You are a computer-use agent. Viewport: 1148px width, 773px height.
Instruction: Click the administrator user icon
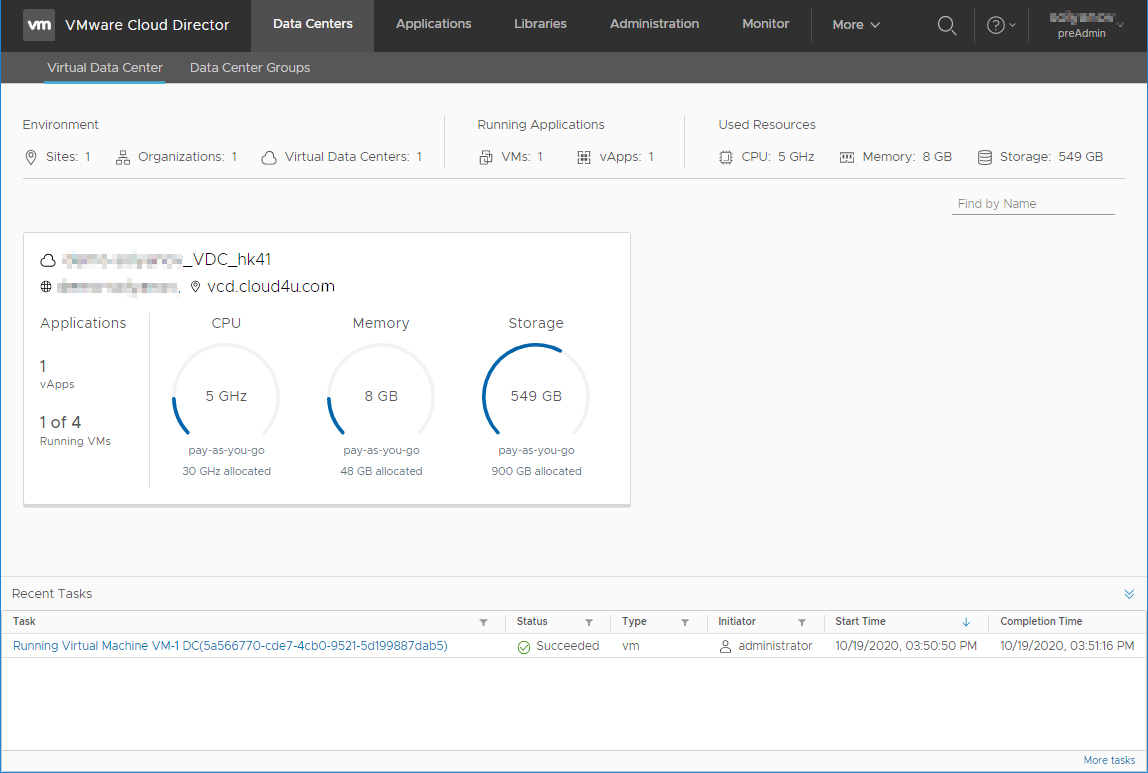click(726, 646)
